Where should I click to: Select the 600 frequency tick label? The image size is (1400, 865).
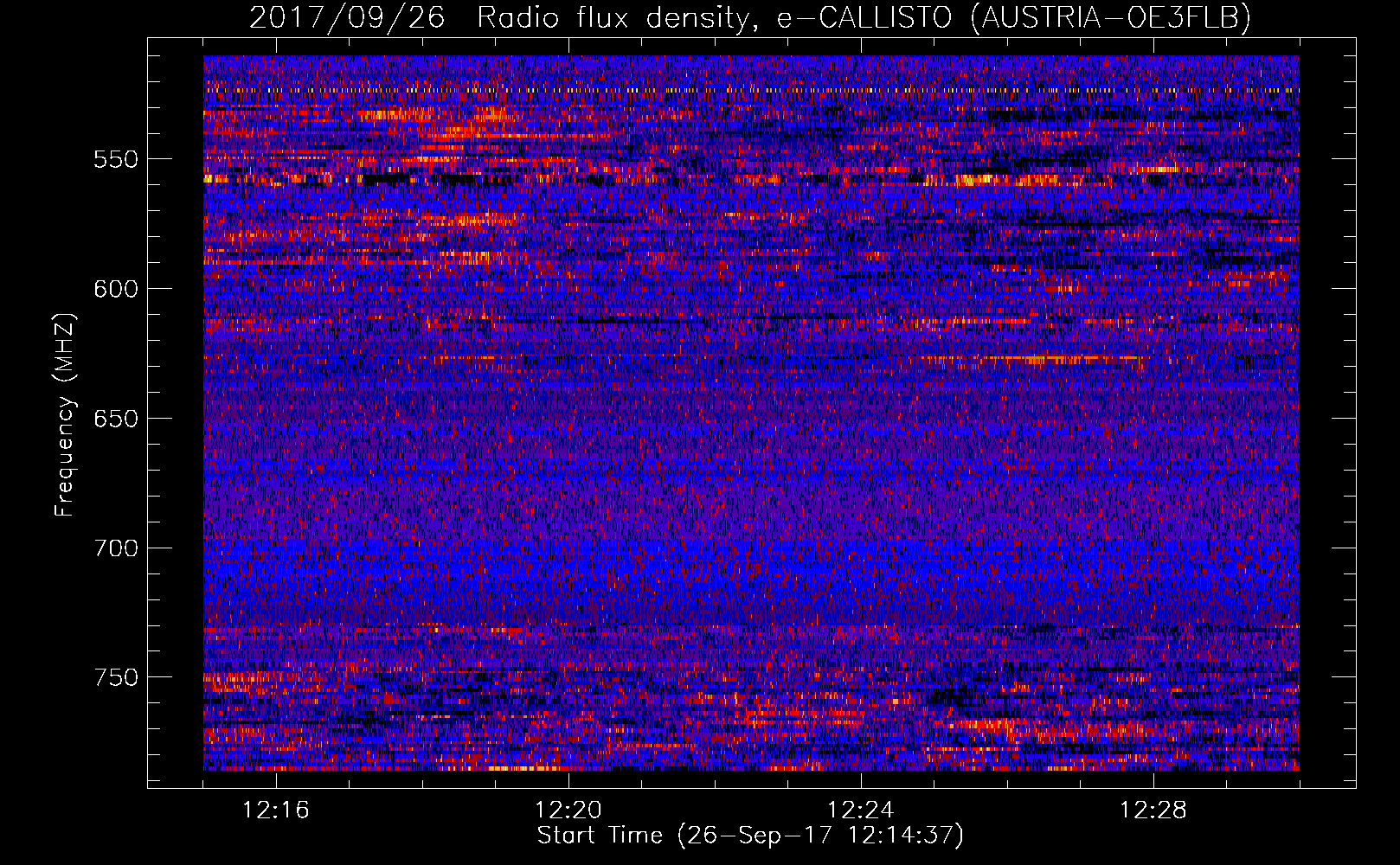click(116, 289)
